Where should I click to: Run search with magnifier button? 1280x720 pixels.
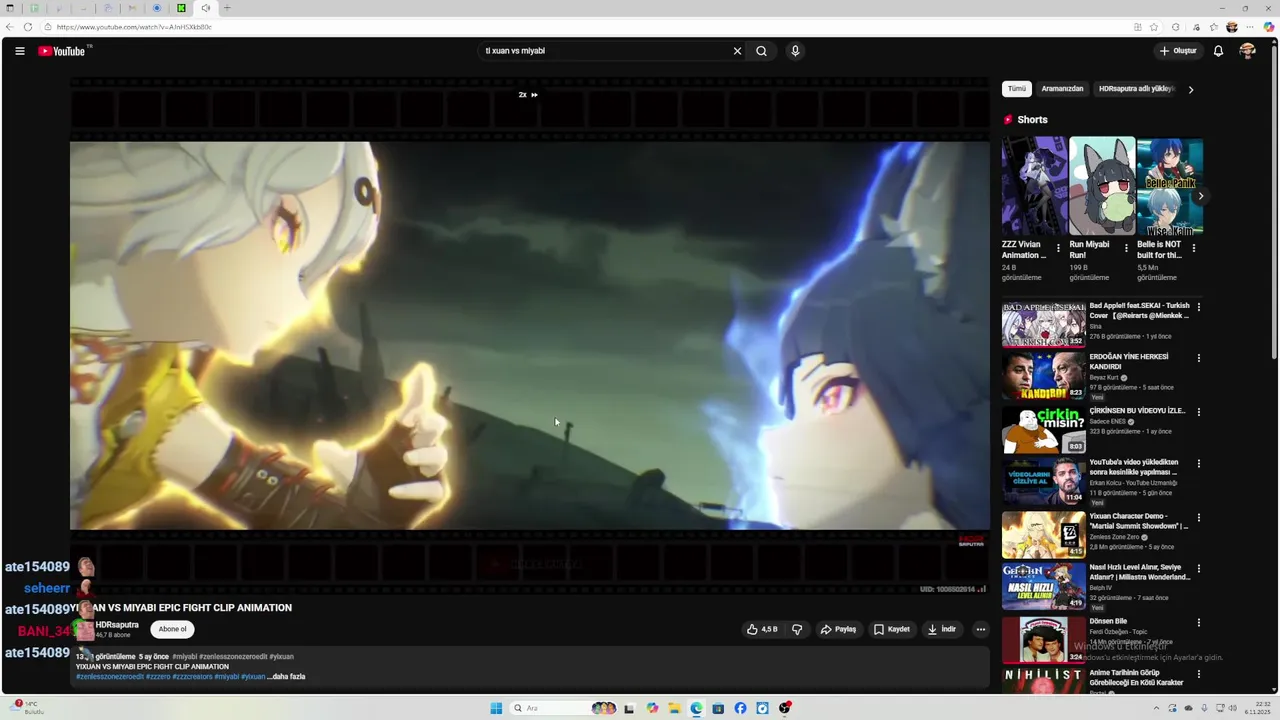click(761, 51)
